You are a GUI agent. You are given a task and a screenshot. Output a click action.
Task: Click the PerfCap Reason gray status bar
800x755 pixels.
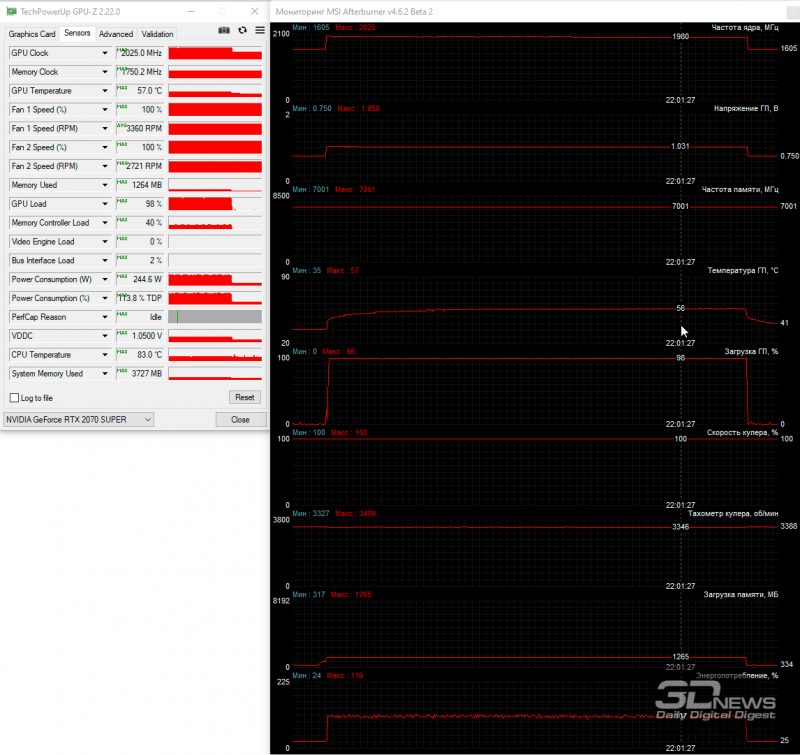coord(215,317)
